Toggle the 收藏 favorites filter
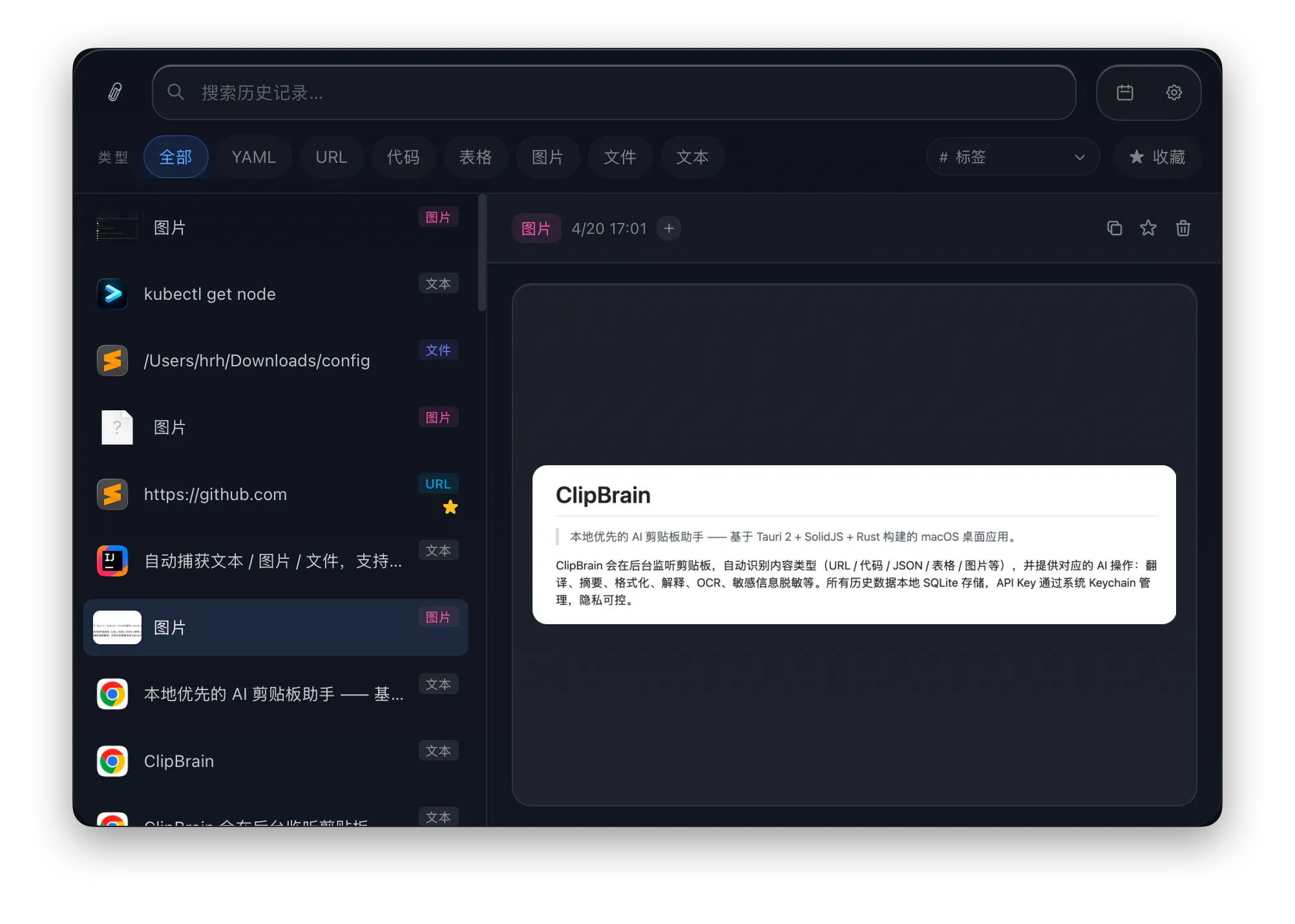 (1157, 157)
